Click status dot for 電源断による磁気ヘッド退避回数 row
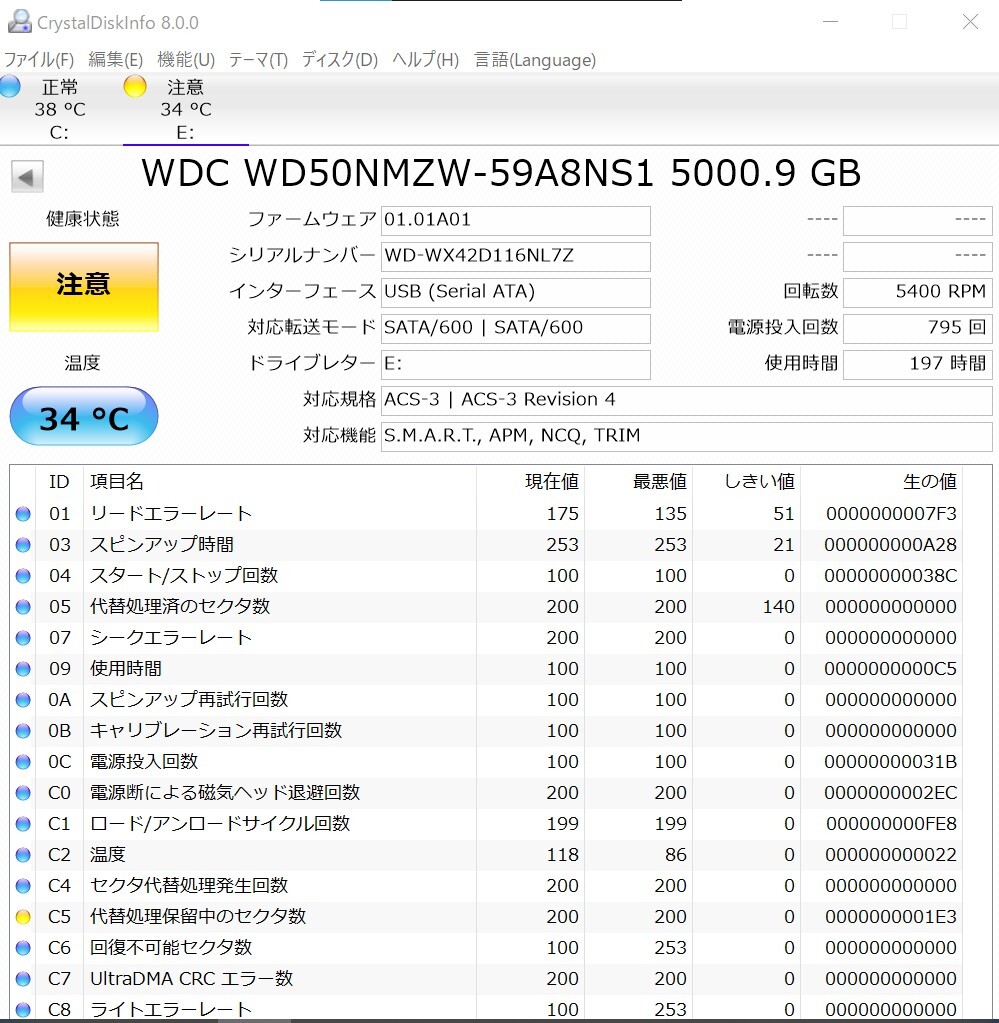 [23, 793]
